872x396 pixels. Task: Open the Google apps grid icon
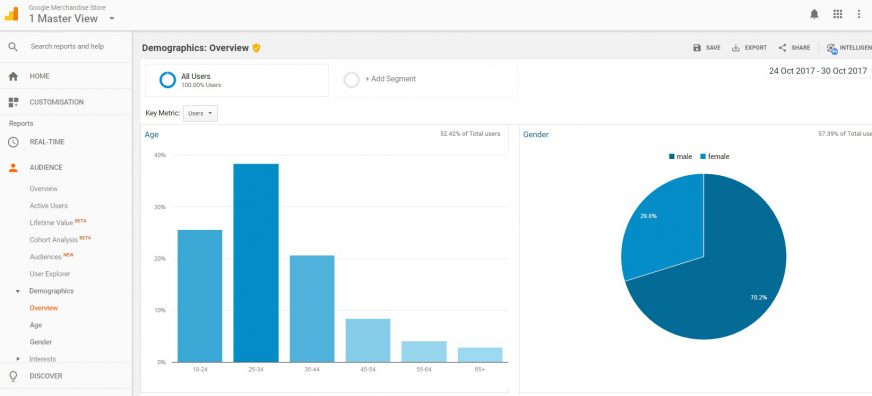[x=838, y=14]
